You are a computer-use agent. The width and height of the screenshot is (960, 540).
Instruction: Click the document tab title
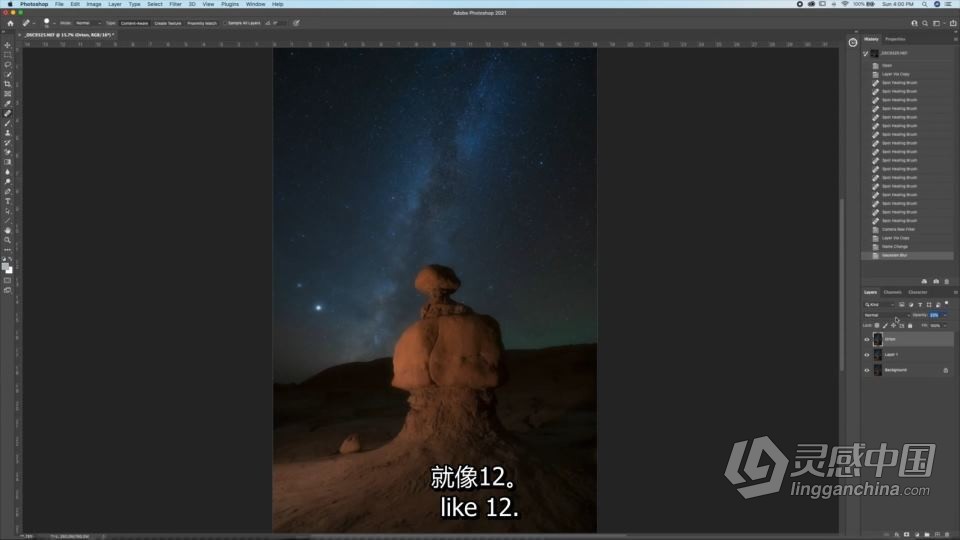(70, 35)
